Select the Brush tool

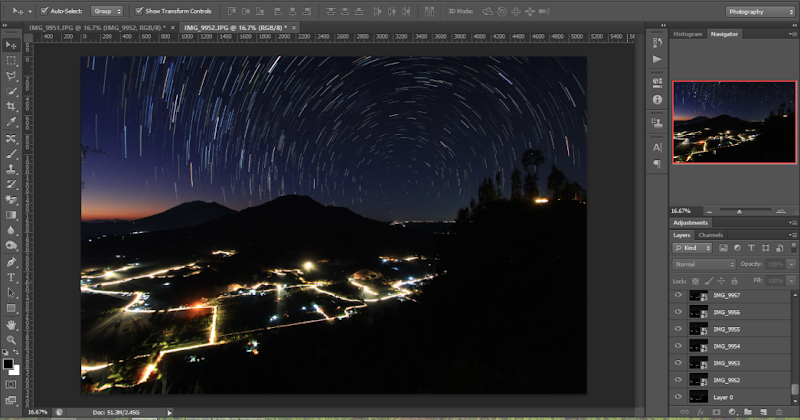point(11,154)
